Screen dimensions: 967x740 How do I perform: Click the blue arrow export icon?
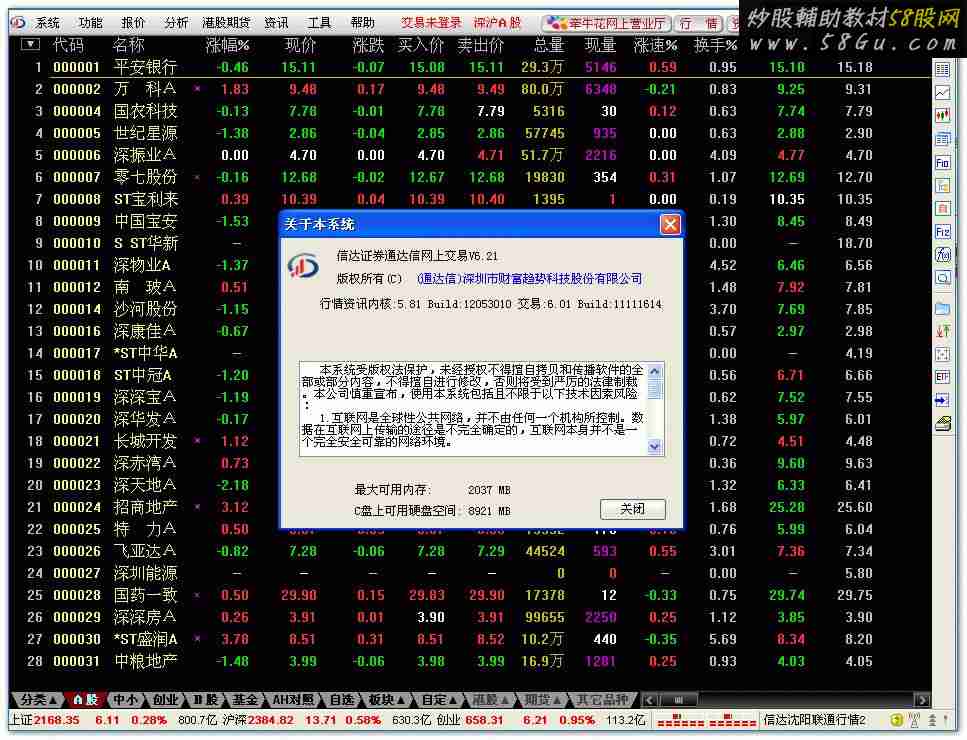point(942,400)
